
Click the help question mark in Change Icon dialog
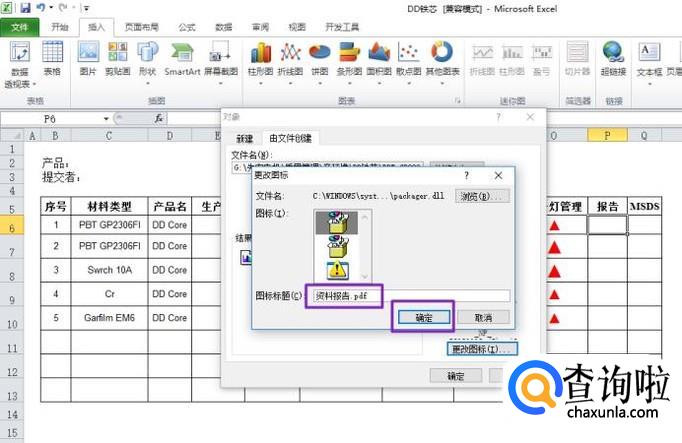467,175
